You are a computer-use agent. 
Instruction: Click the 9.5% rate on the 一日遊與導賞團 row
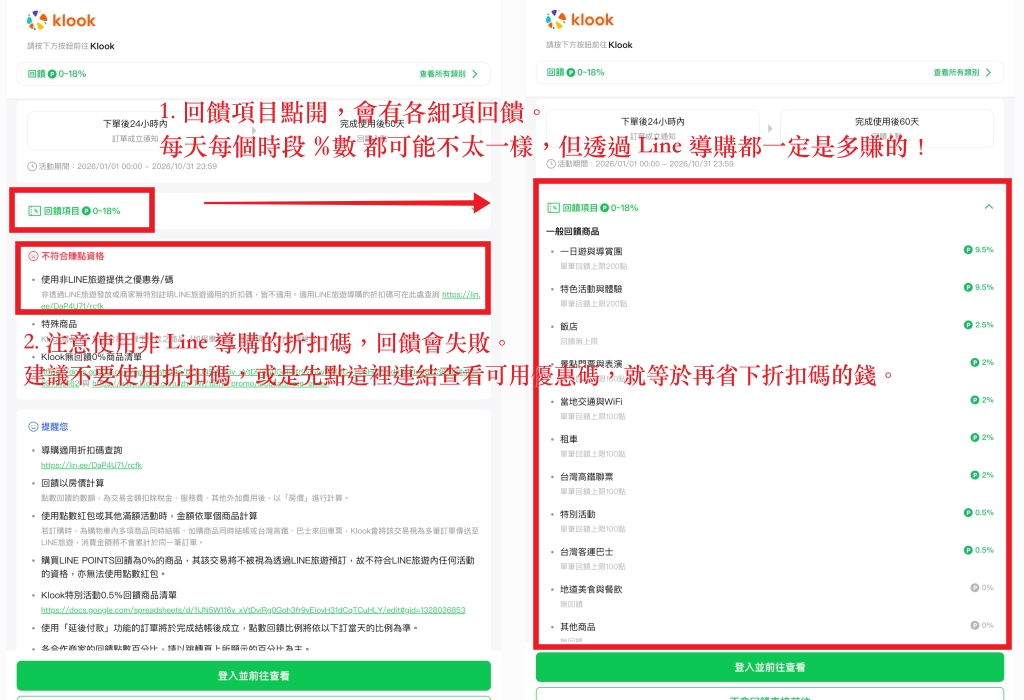[x=984, y=249]
